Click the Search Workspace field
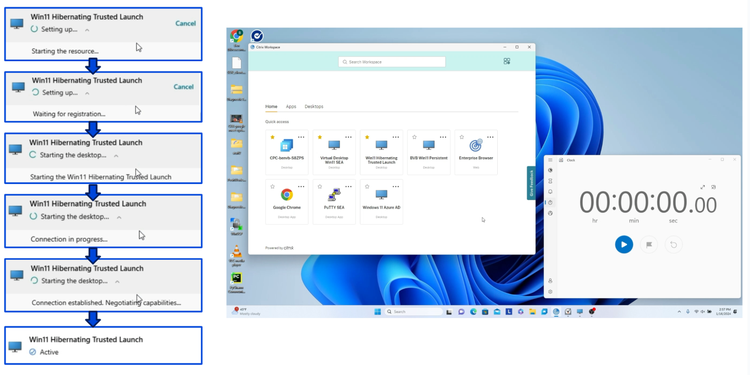This screenshot has height=375, width=750. coord(392,62)
